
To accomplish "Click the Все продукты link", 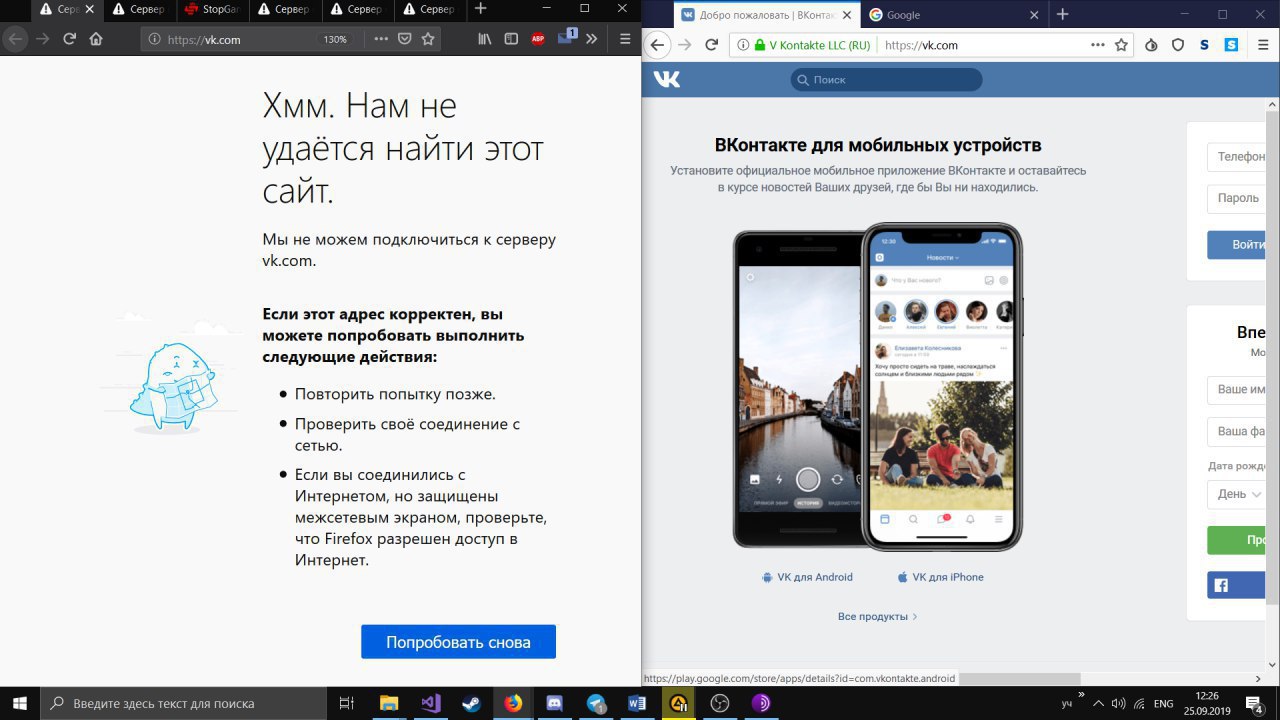I will coord(877,616).
